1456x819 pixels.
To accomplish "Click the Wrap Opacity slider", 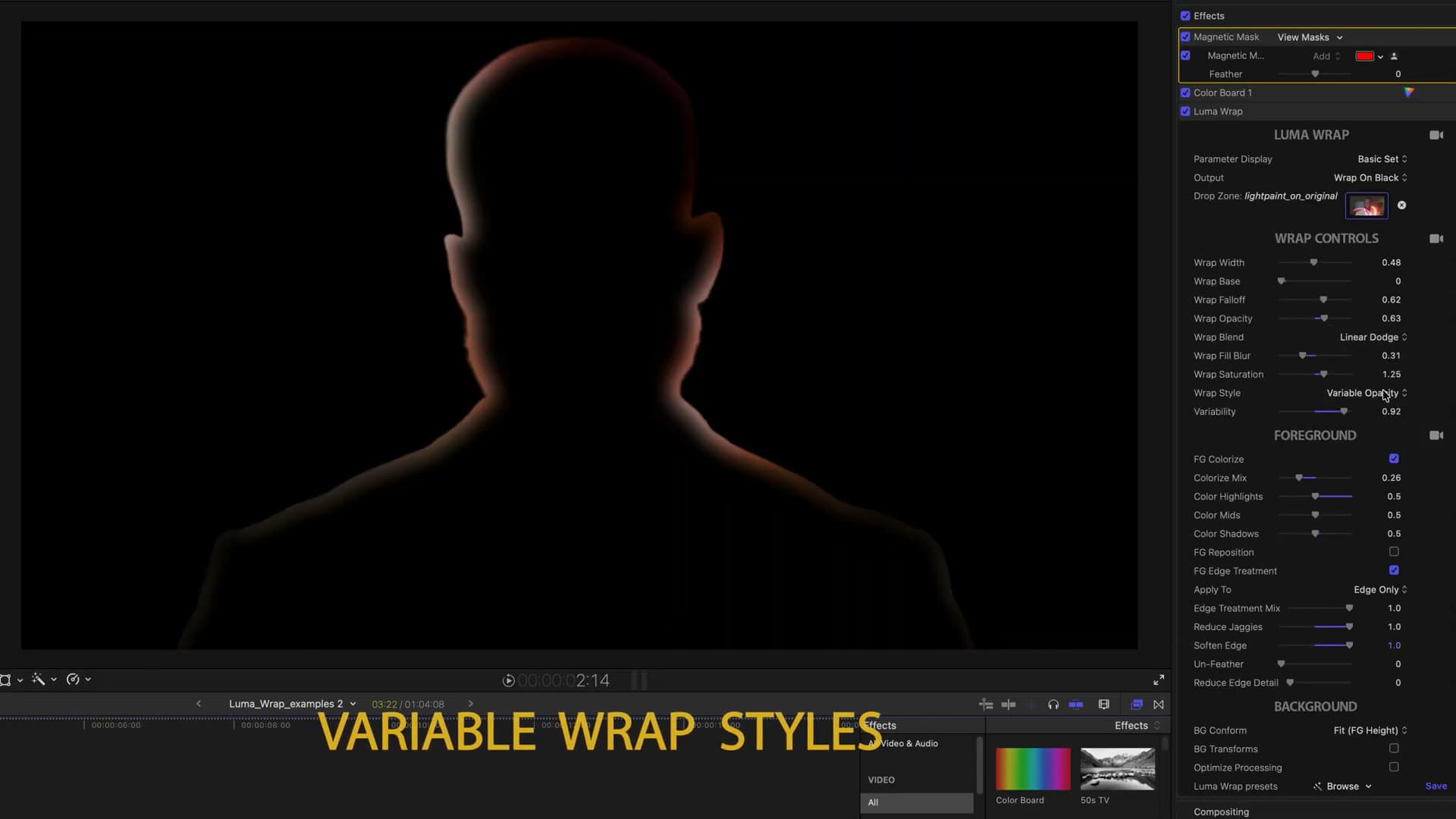I will 1315,318.
